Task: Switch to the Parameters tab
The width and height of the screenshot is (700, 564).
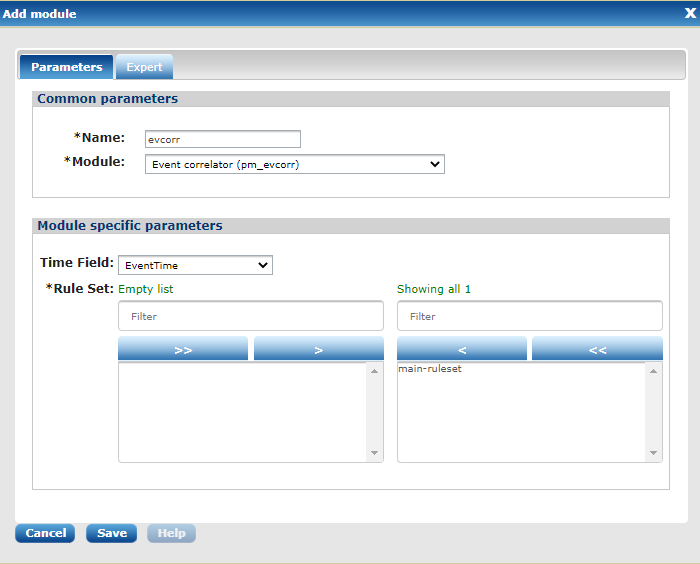Action: click(x=66, y=67)
